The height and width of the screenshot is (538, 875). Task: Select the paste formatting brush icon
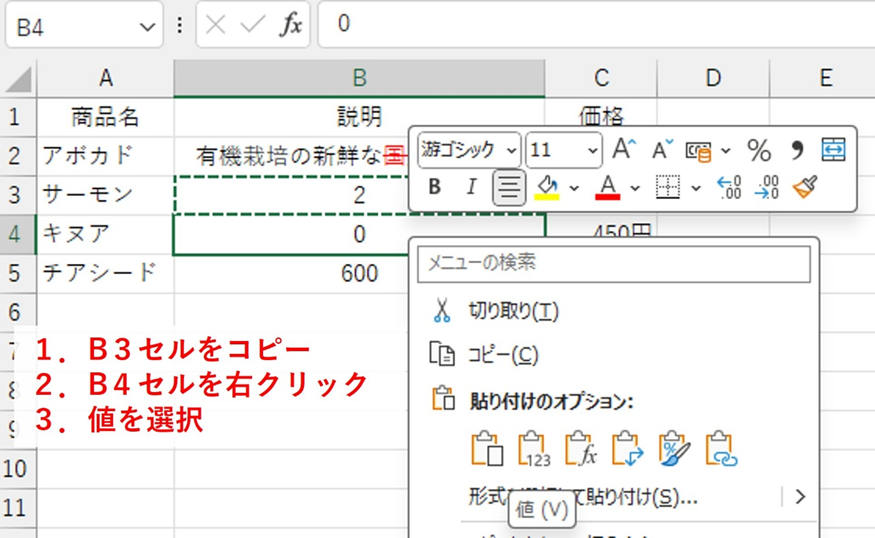pyautogui.click(x=675, y=450)
